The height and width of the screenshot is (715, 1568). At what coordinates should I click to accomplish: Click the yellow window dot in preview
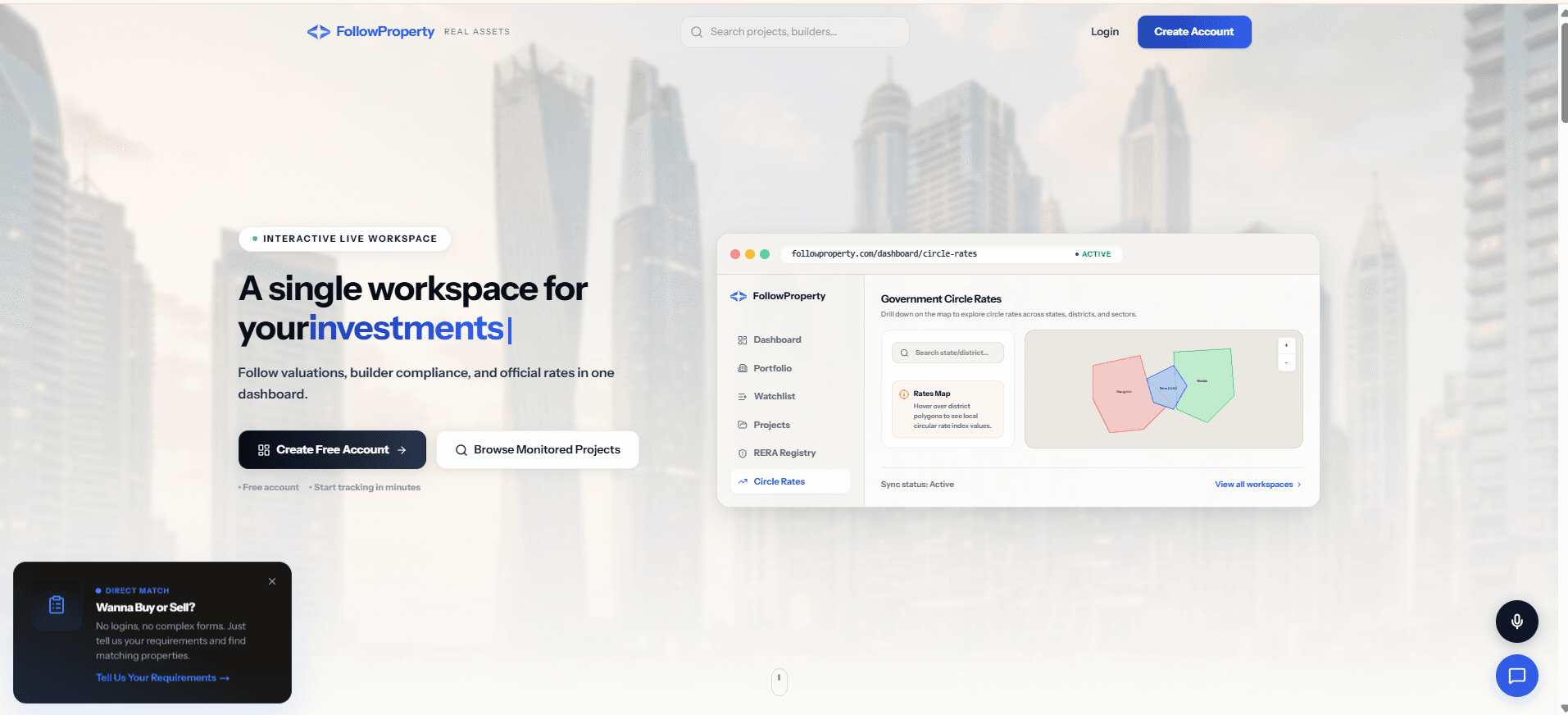coord(750,254)
